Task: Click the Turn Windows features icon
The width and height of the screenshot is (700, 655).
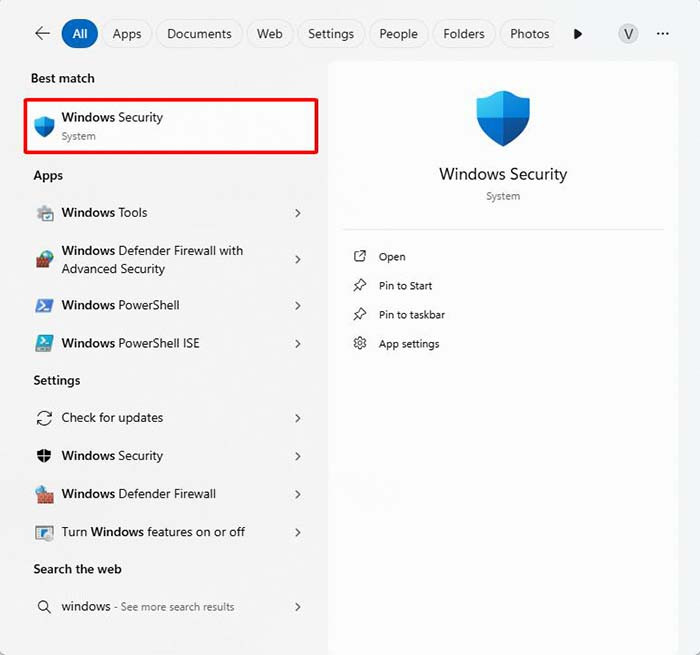Action: 45,532
